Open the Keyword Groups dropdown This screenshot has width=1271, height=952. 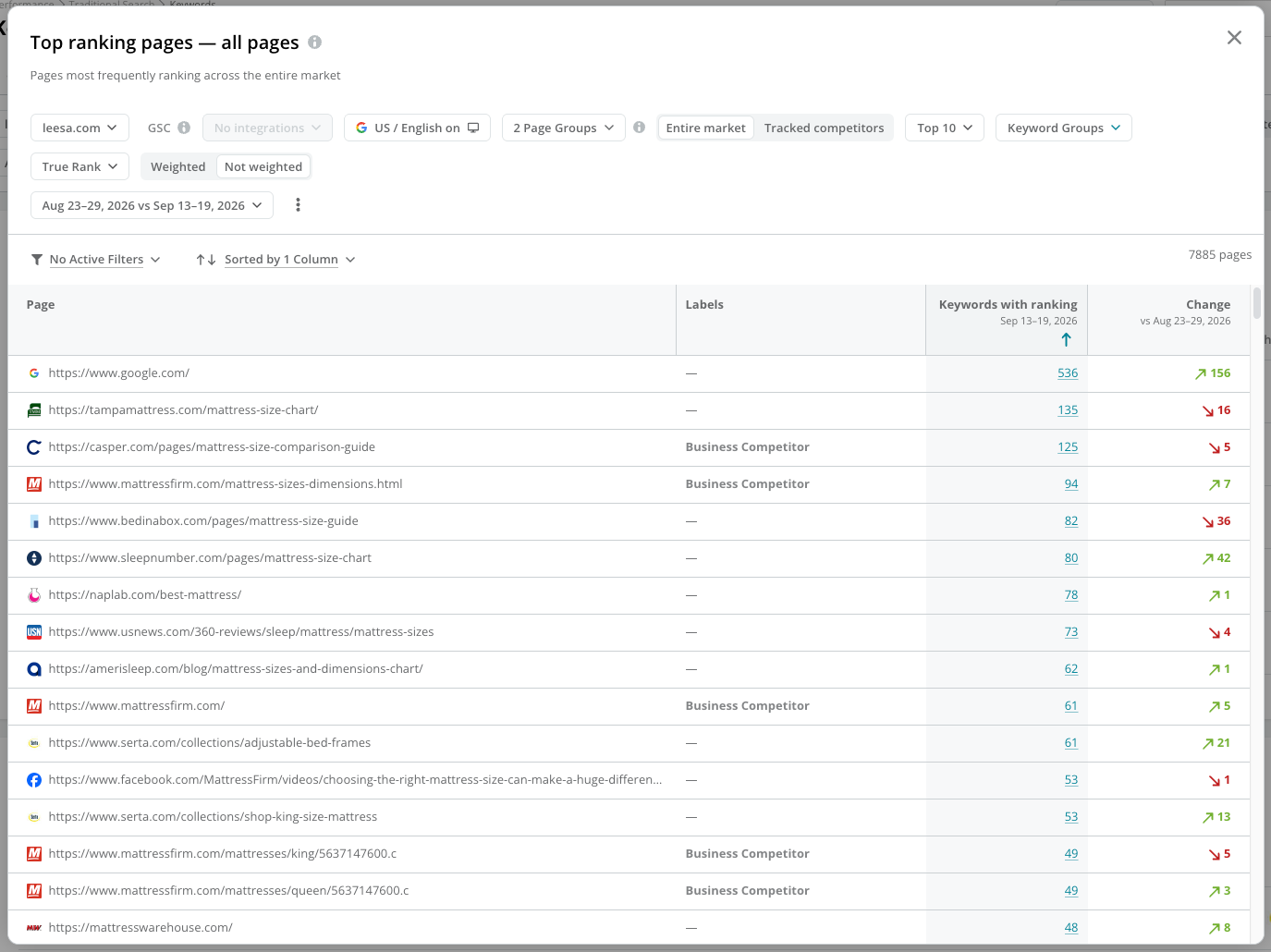(1064, 128)
